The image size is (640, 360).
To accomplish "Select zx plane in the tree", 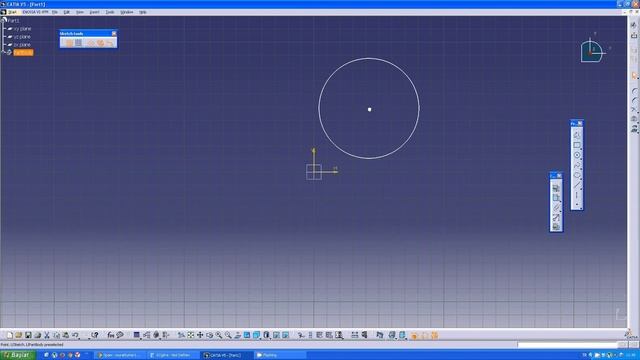I will [22, 44].
